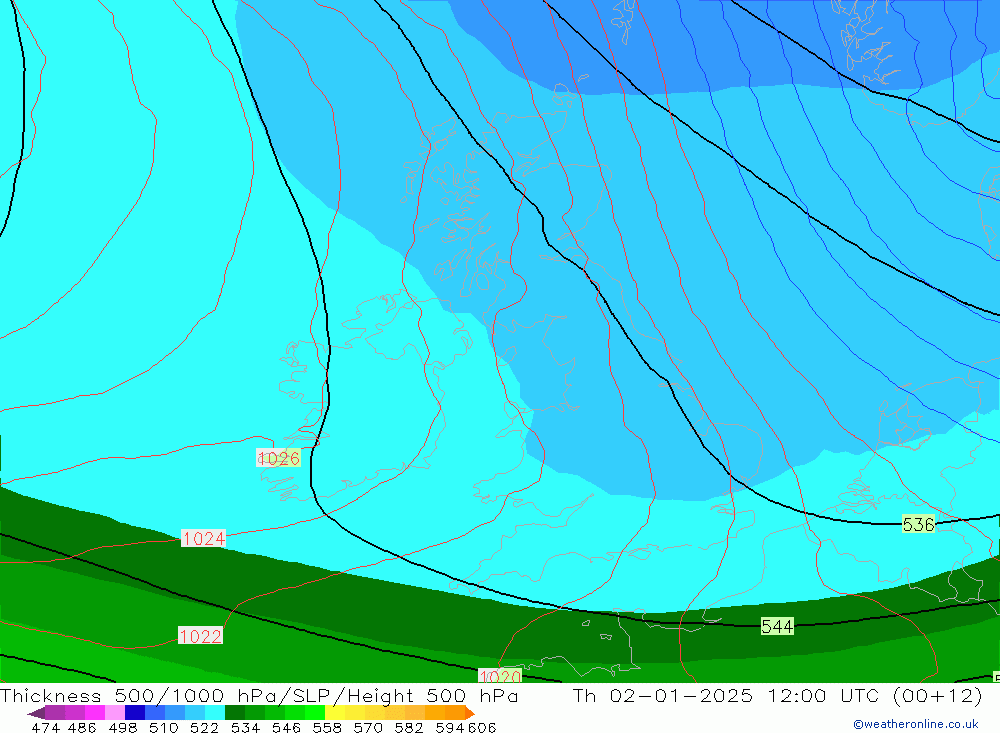Click the Thickness 500/1000 hPa map title
This screenshot has width=1000, height=733.
tap(259, 697)
